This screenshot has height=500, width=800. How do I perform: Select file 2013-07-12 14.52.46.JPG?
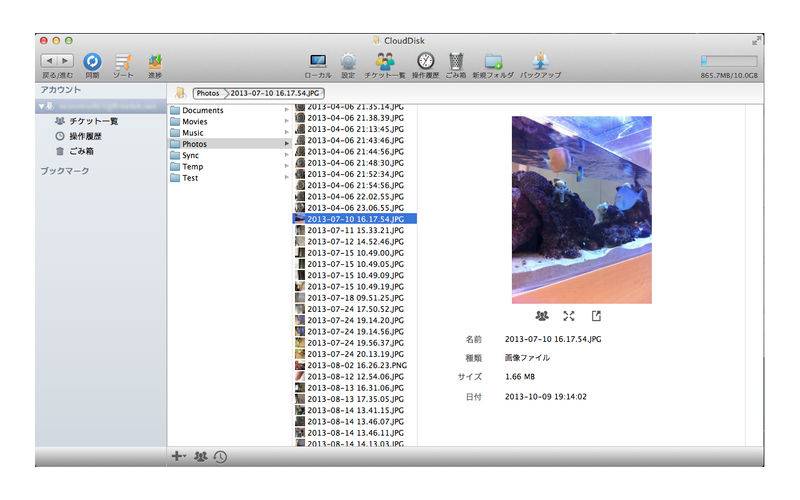(x=355, y=241)
